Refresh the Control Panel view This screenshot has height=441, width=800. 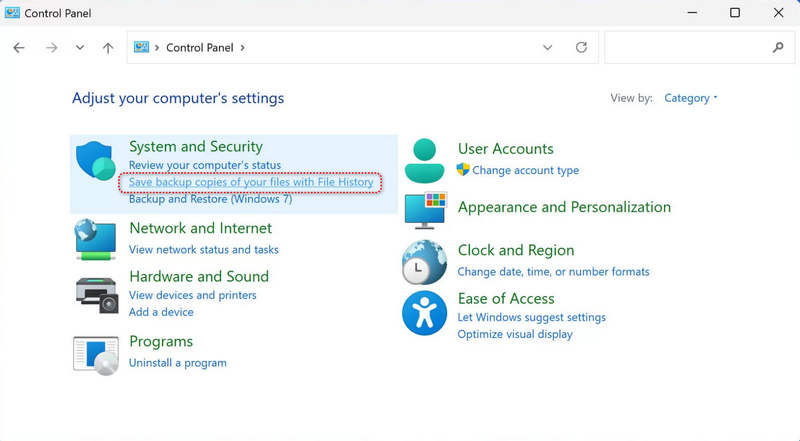(x=581, y=47)
